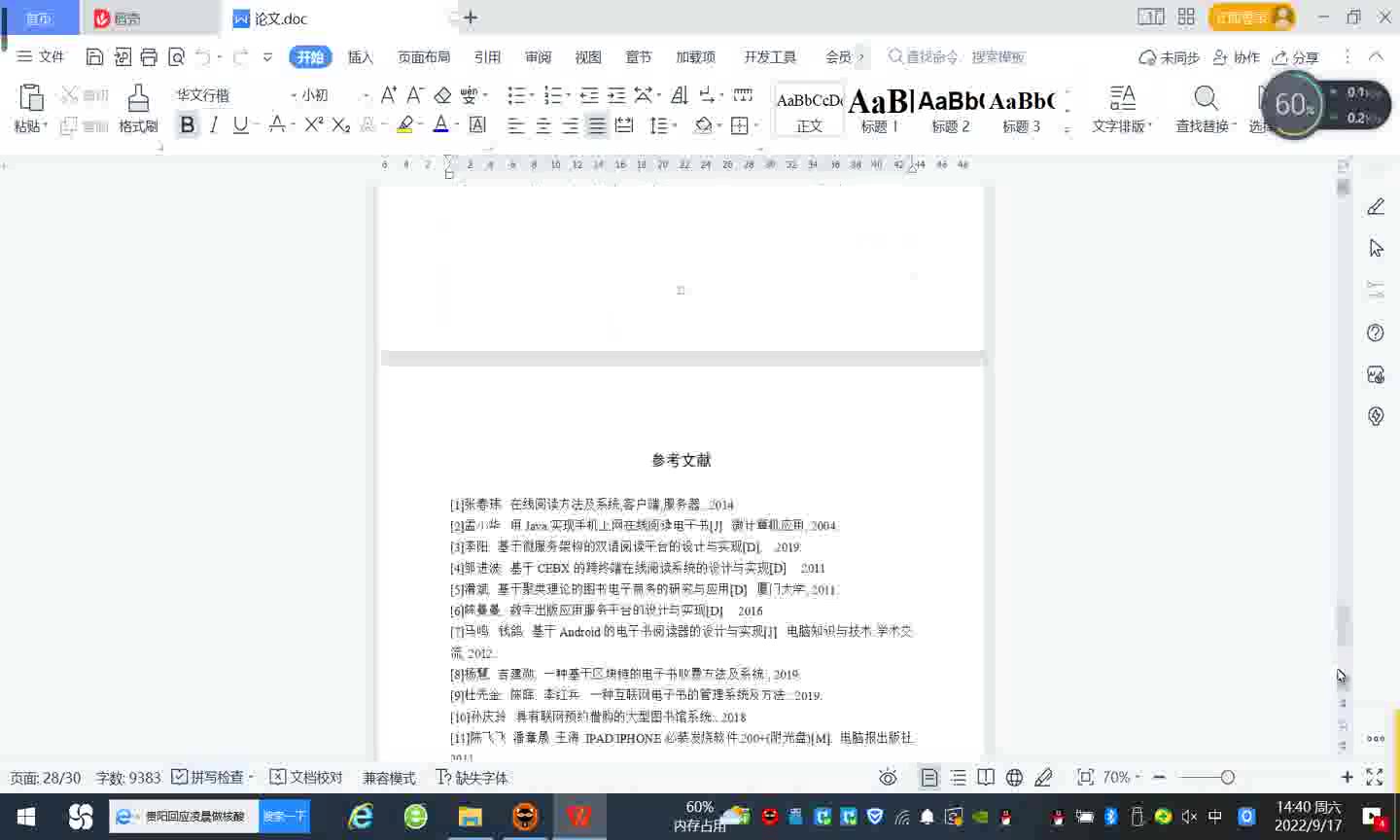1400x840 pixels.
Task: Apply the 标题 1 style
Action: coord(880,109)
